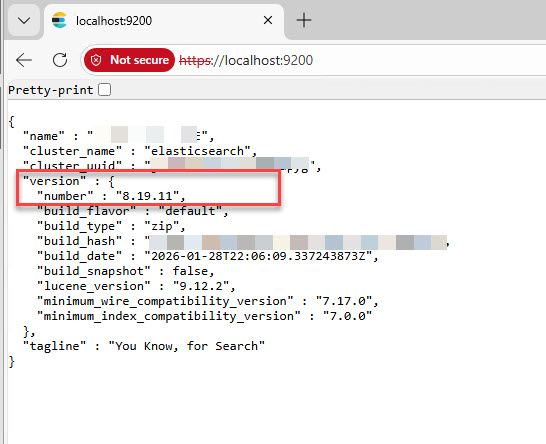
Task: Click the Not secure warning badge
Action: tap(129, 60)
